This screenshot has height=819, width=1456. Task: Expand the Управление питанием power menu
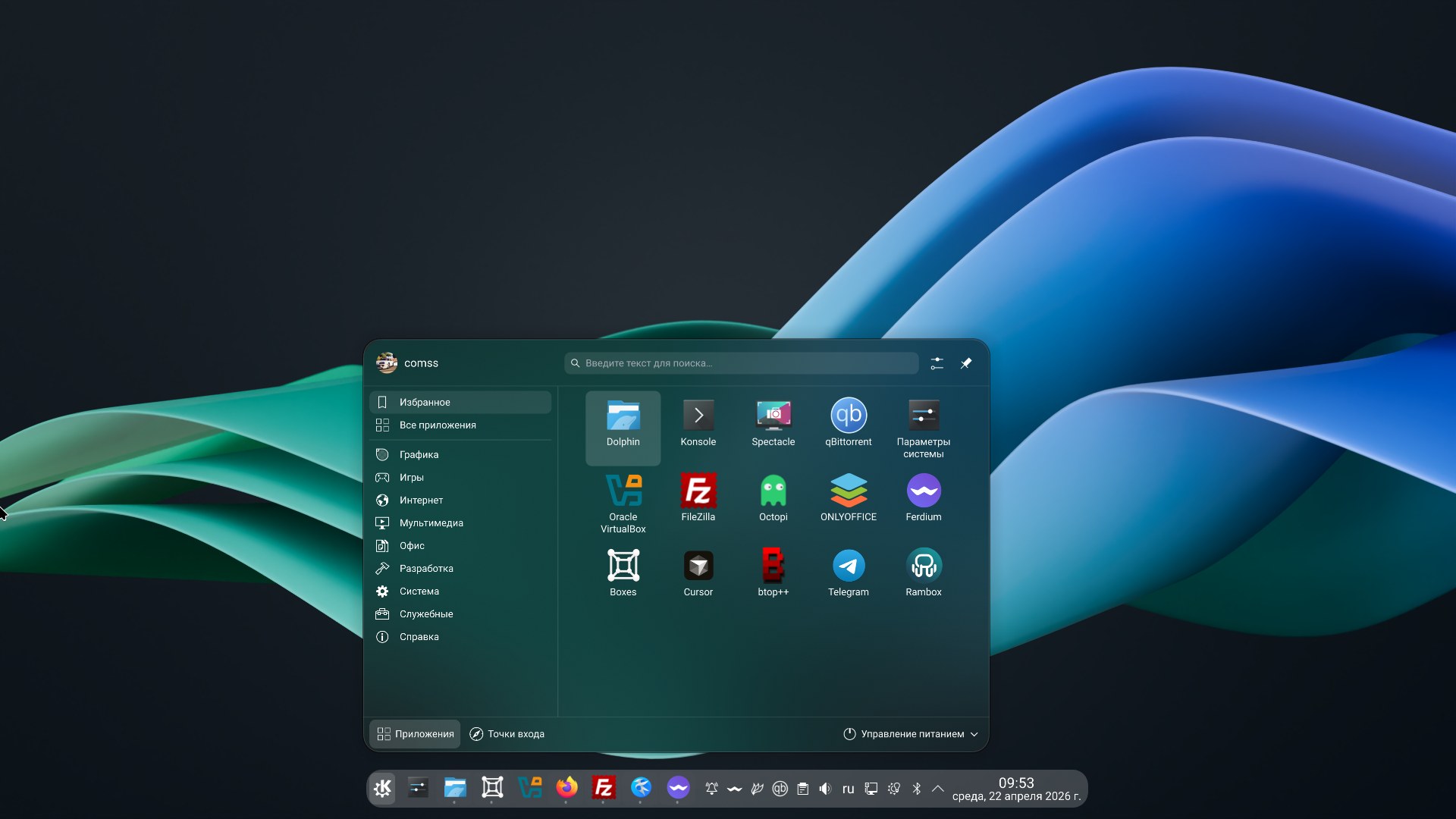[911, 734]
